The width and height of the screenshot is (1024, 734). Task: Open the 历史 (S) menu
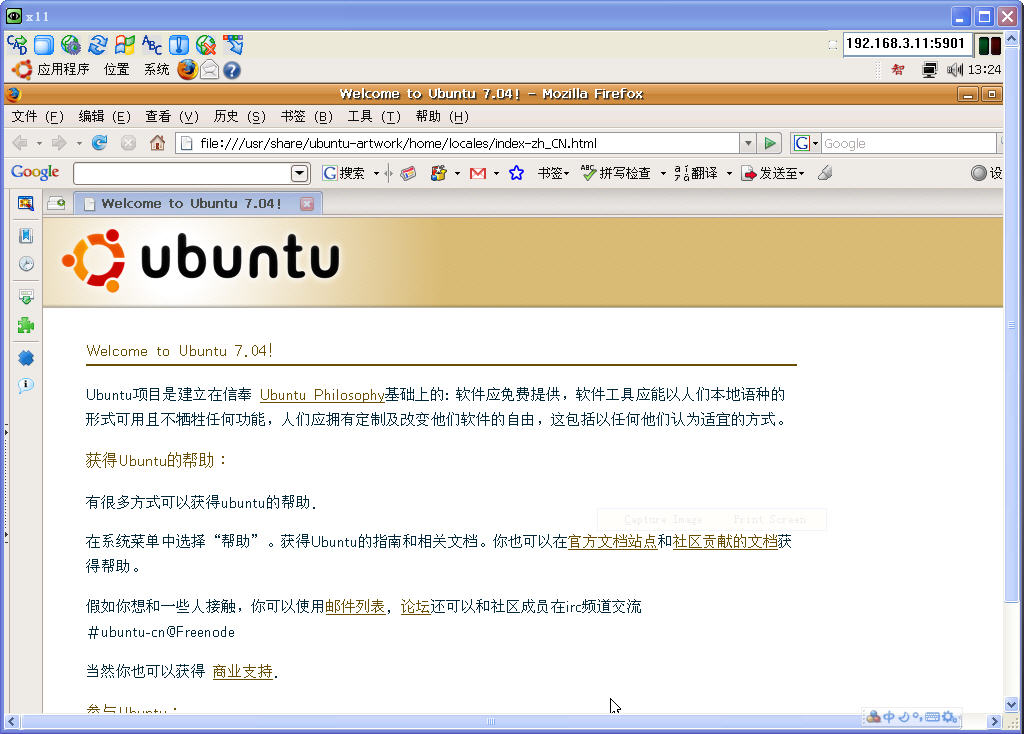pyautogui.click(x=239, y=116)
